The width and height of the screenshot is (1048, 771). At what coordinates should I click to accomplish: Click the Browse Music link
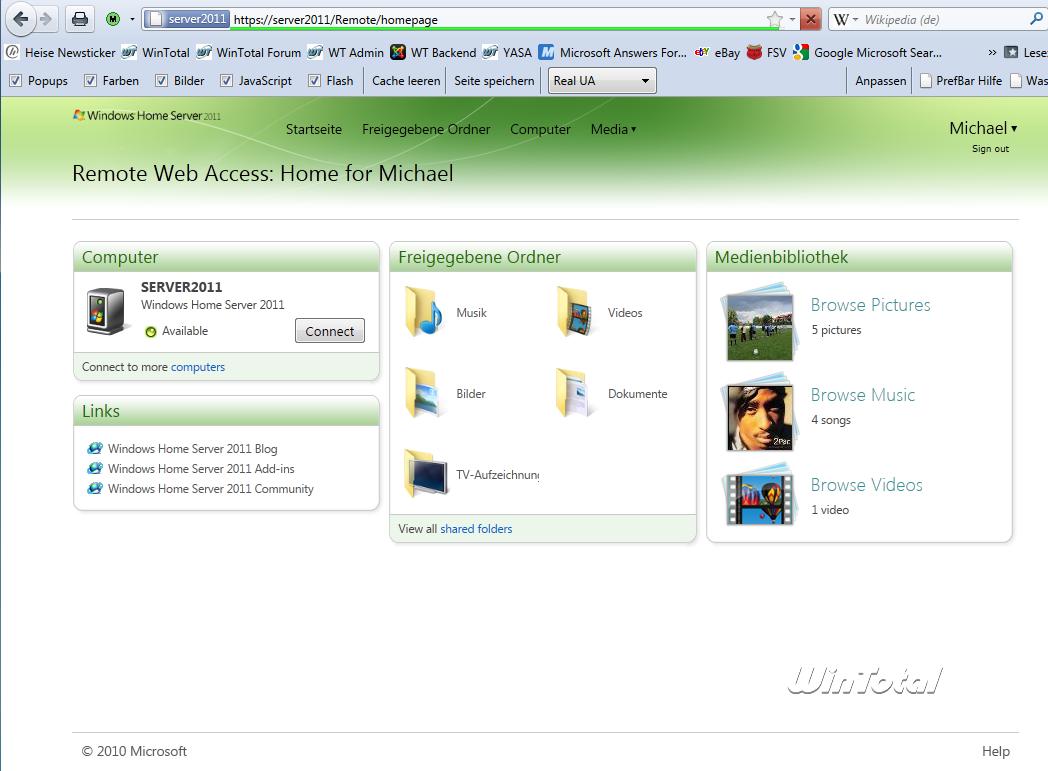tap(862, 395)
